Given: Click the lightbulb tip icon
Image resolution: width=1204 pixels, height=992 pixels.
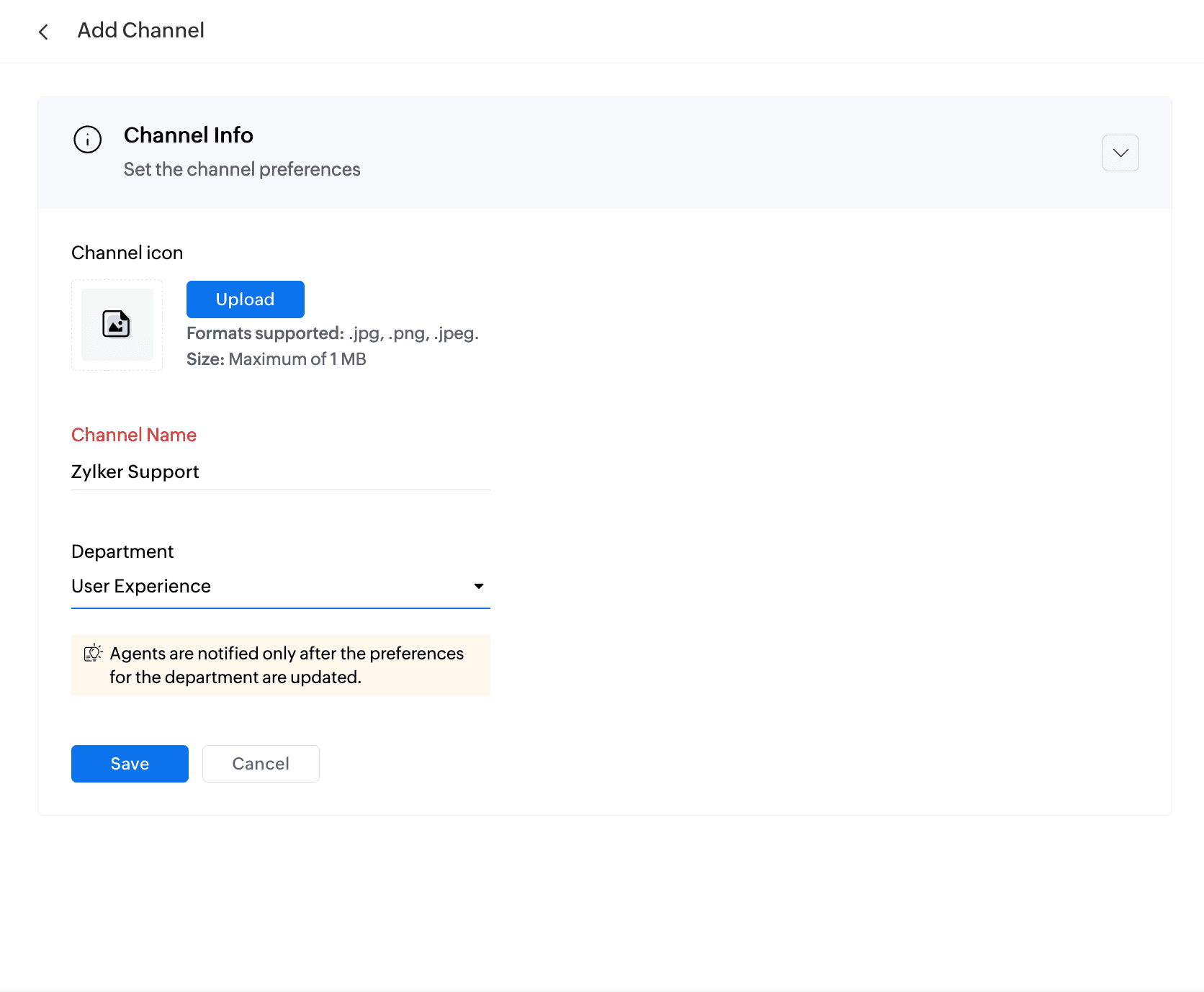Looking at the screenshot, I should coord(93,653).
